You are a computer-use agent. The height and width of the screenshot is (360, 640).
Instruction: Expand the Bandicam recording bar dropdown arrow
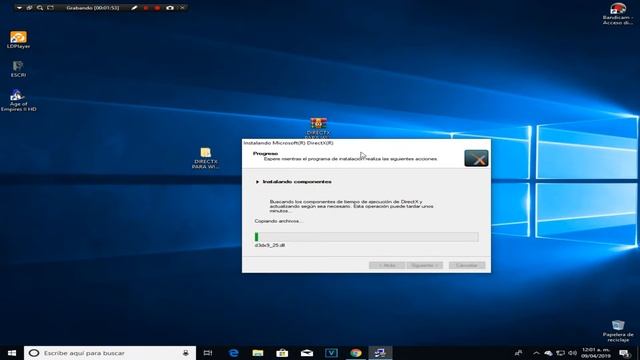19,8
